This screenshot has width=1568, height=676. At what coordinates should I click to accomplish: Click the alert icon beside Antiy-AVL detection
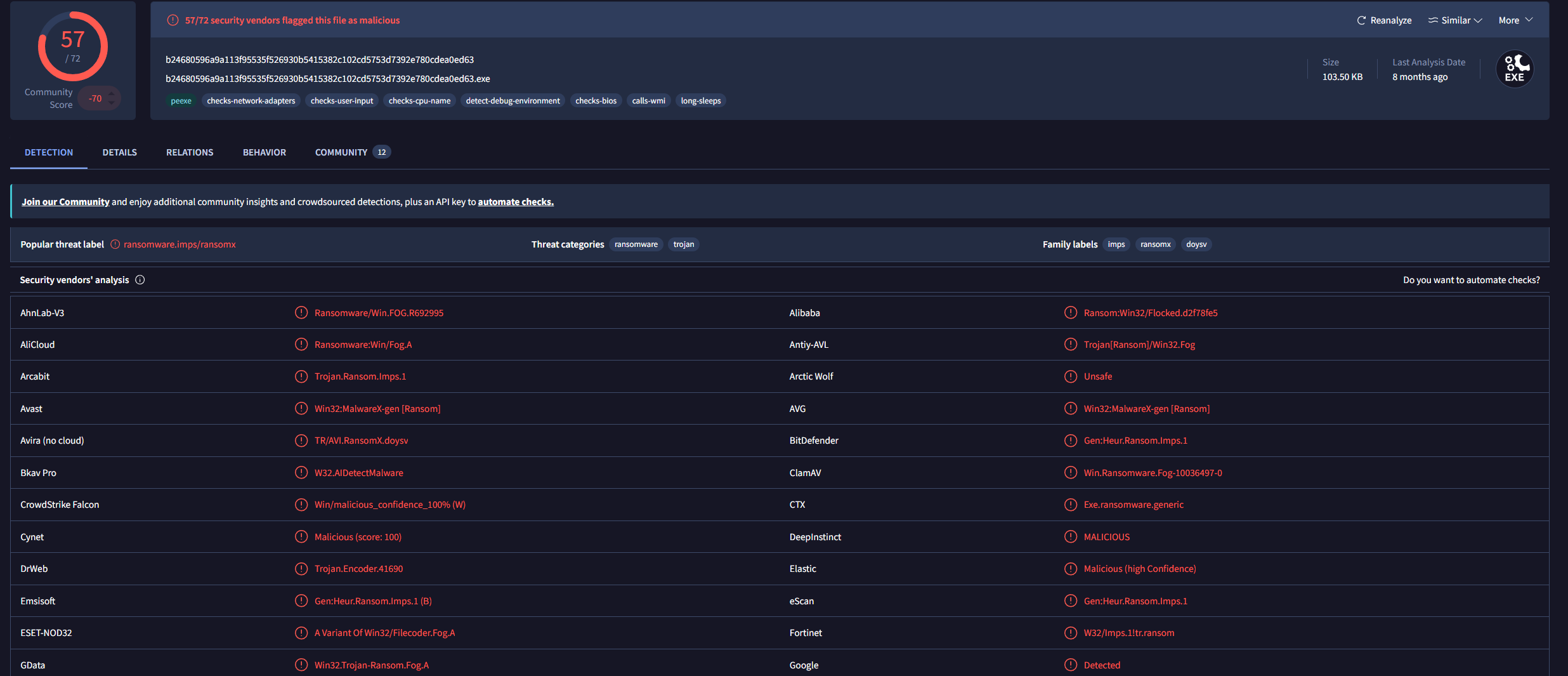tap(1071, 344)
